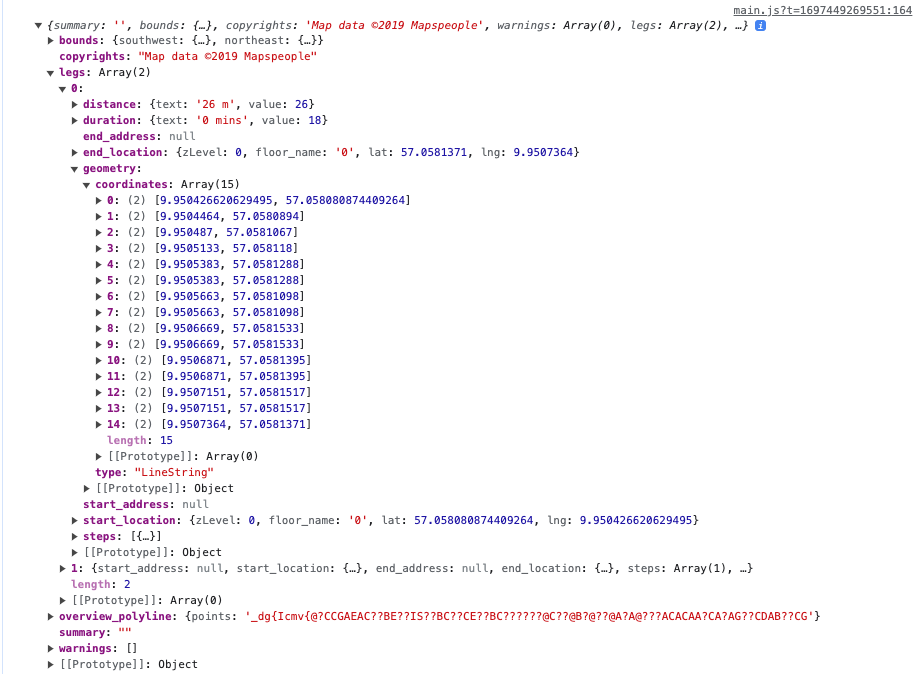Viewport: 919px width, 674px height.
Task: Expand coordinate item 0 in the array
Action: pyautogui.click(x=99, y=201)
